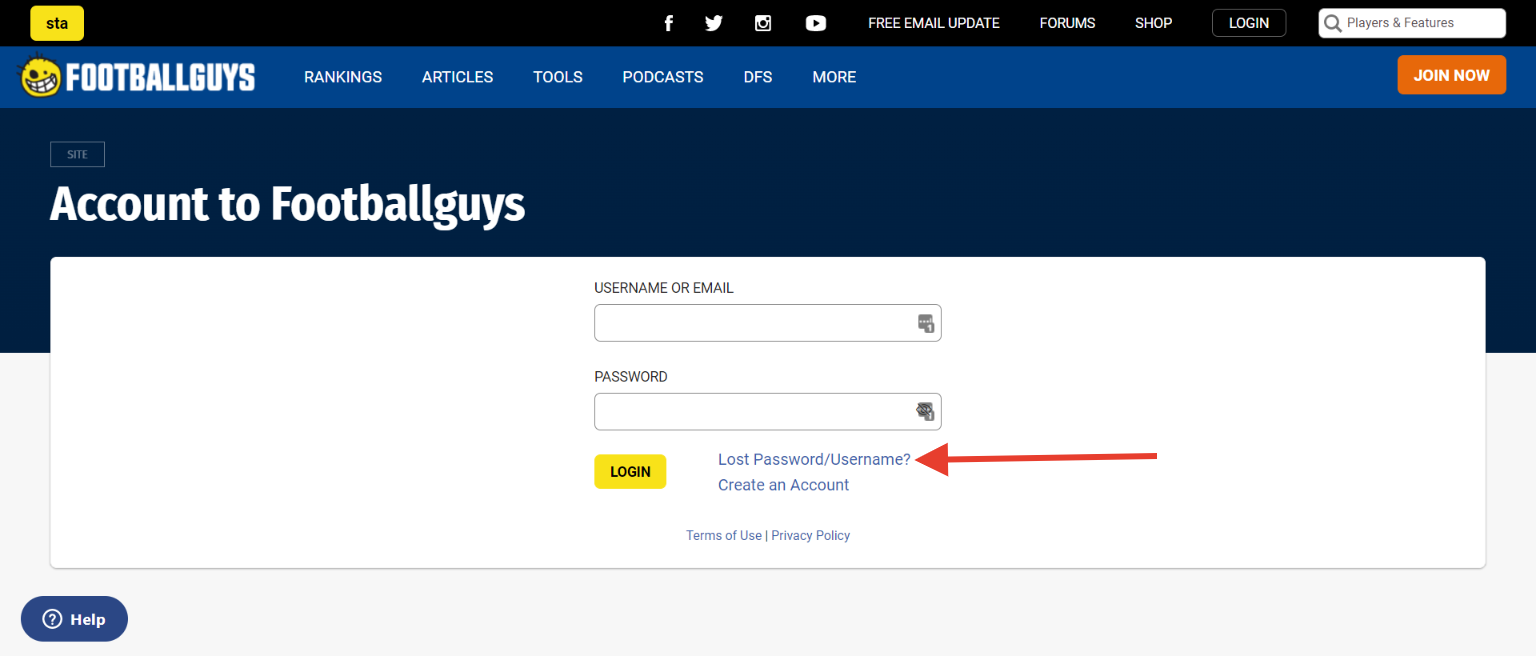Image resolution: width=1536 pixels, height=656 pixels.
Task: Open the Help widget
Action: click(74, 619)
